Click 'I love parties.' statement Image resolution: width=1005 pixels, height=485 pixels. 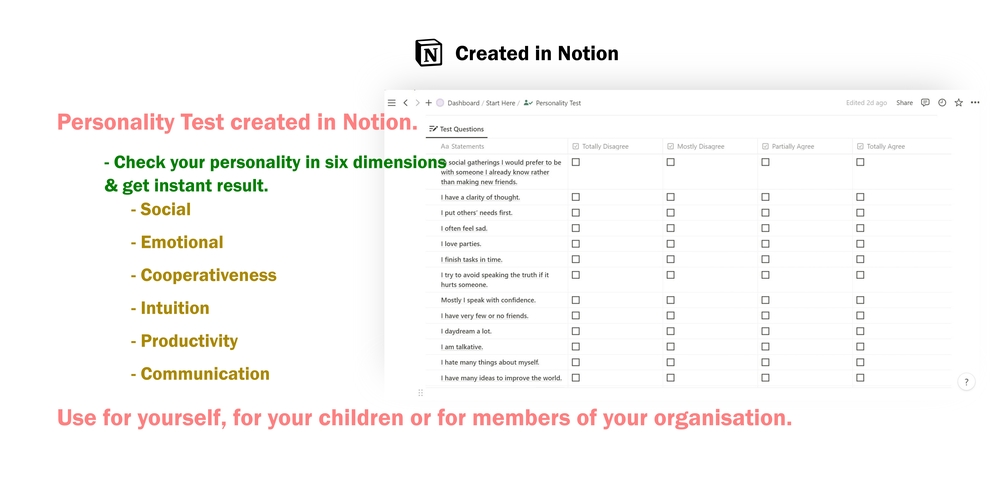click(x=461, y=243)
